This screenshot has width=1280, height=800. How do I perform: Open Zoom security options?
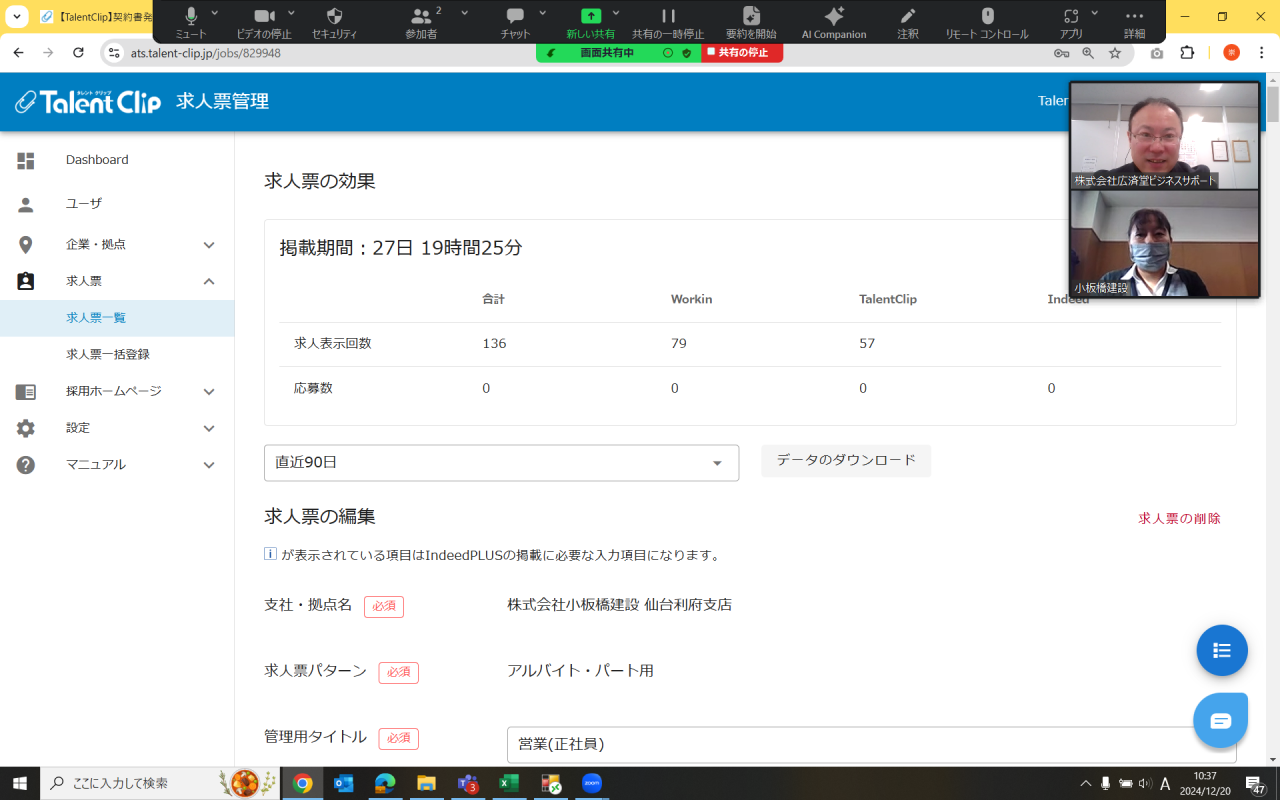click(334, 21)
